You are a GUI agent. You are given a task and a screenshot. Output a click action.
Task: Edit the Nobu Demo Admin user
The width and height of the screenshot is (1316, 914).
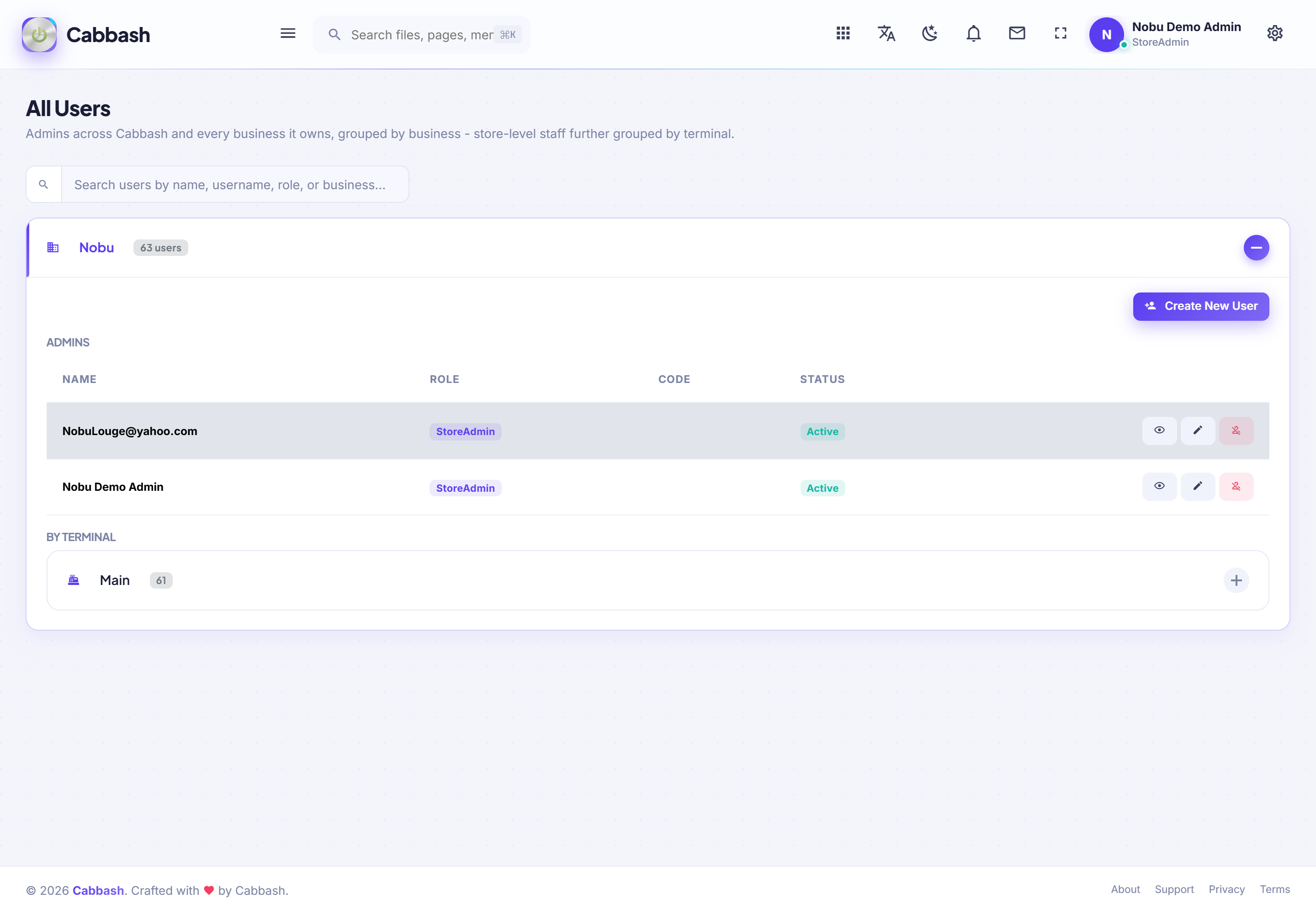[x=1198, y=486]
